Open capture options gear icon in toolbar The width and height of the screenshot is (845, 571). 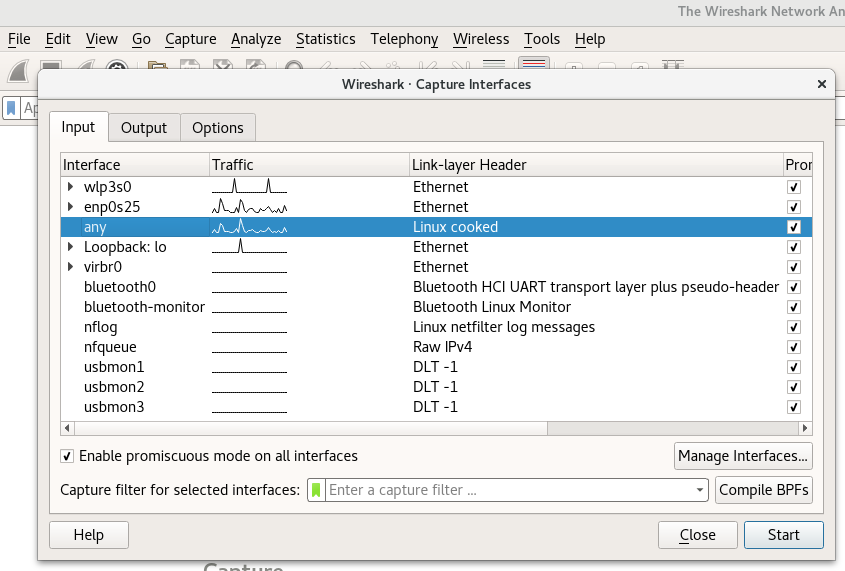click(117, 66)
